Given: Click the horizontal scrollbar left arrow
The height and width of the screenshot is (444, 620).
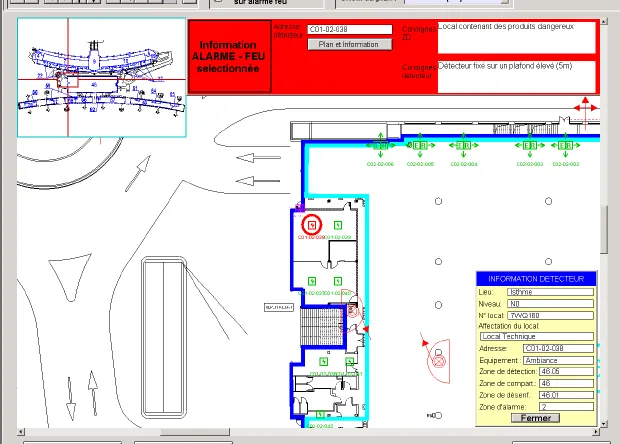Looking at the screenshot, I should point(21,432).
